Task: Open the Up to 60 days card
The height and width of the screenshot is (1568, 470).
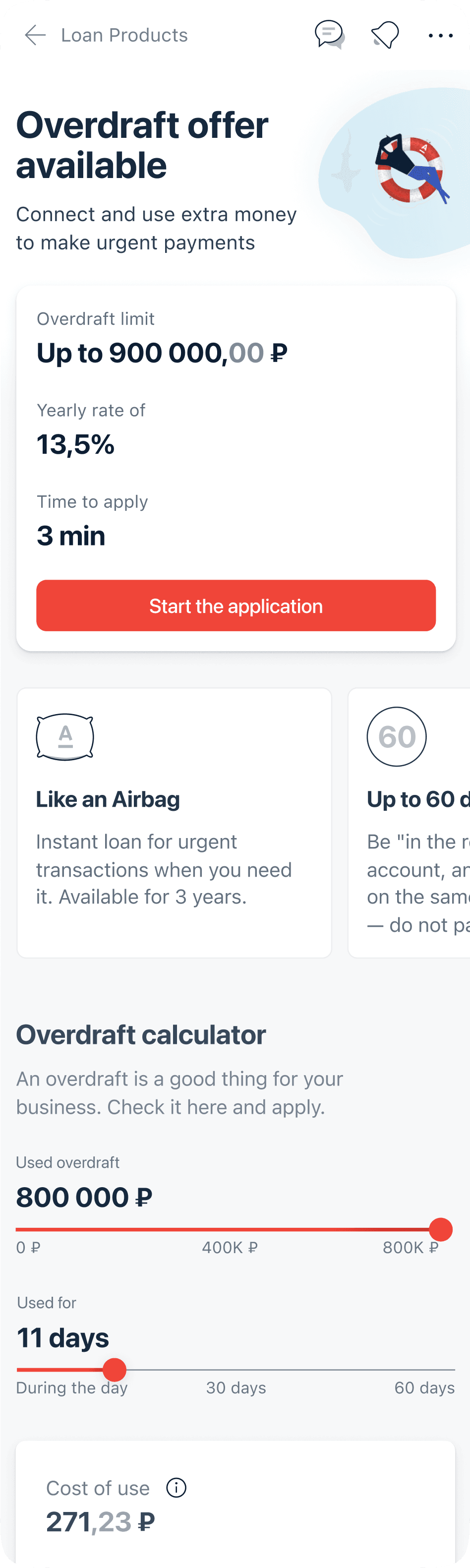Action: pyautogui.click(x=409, y=823)
